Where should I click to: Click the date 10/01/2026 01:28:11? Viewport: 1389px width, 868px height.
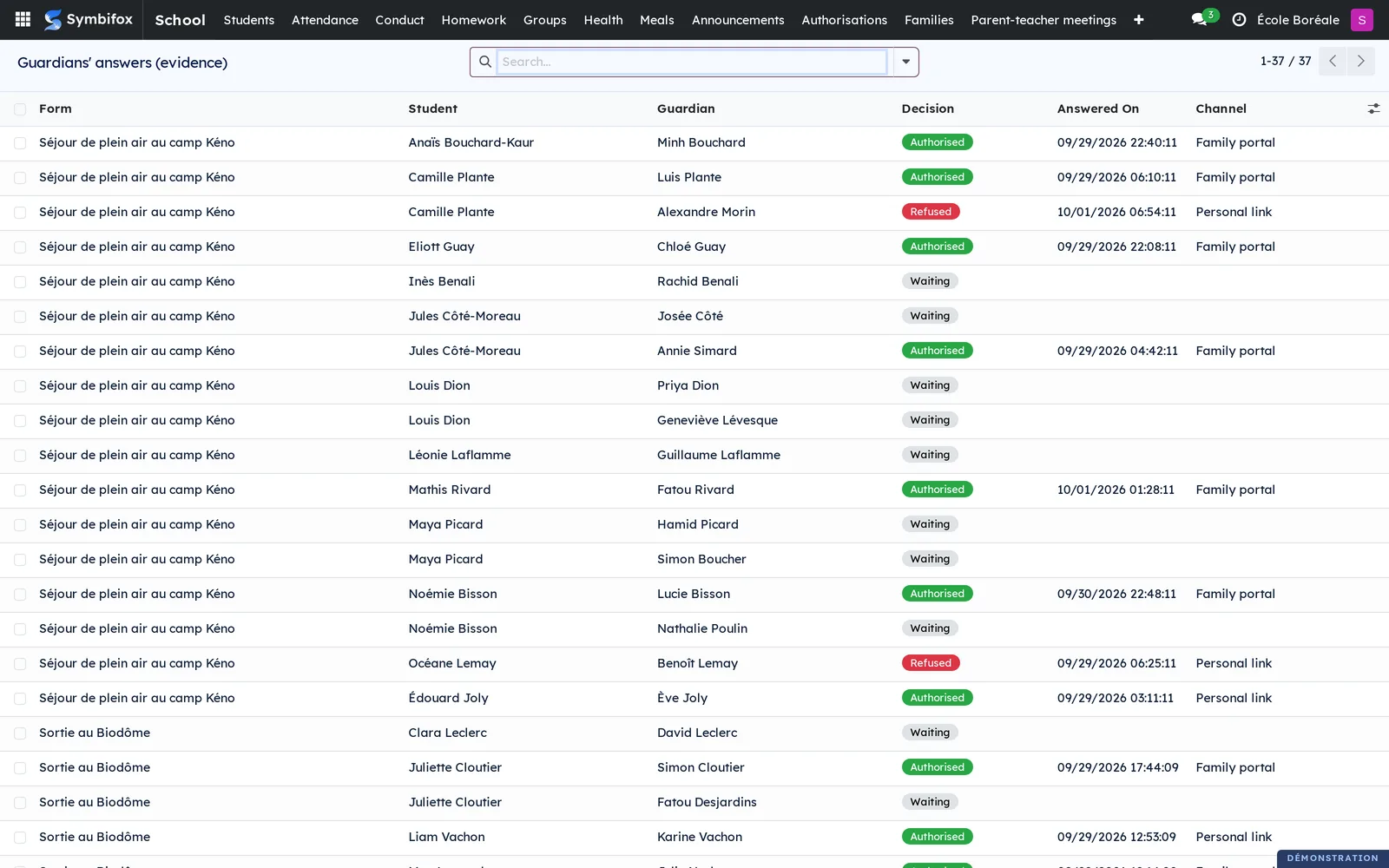1116,490
